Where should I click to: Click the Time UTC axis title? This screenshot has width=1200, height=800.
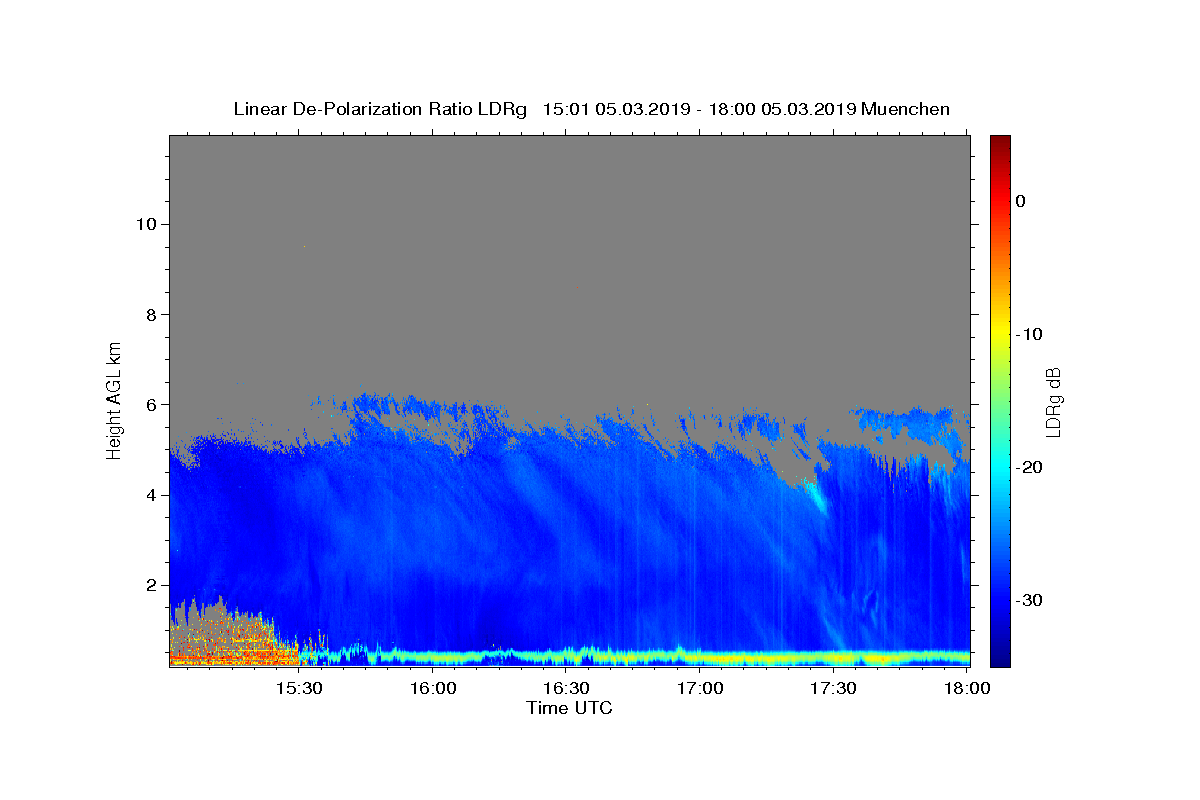click(569, 708)
